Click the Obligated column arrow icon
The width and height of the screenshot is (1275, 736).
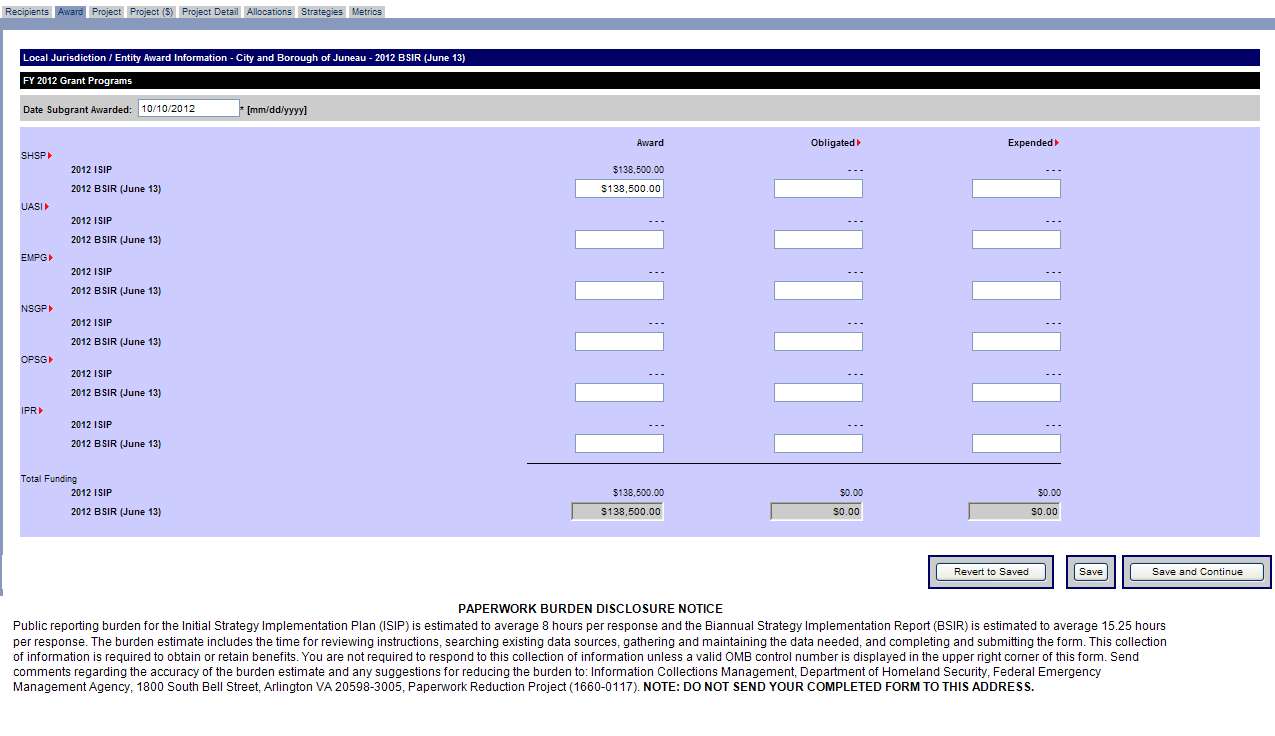859,143
